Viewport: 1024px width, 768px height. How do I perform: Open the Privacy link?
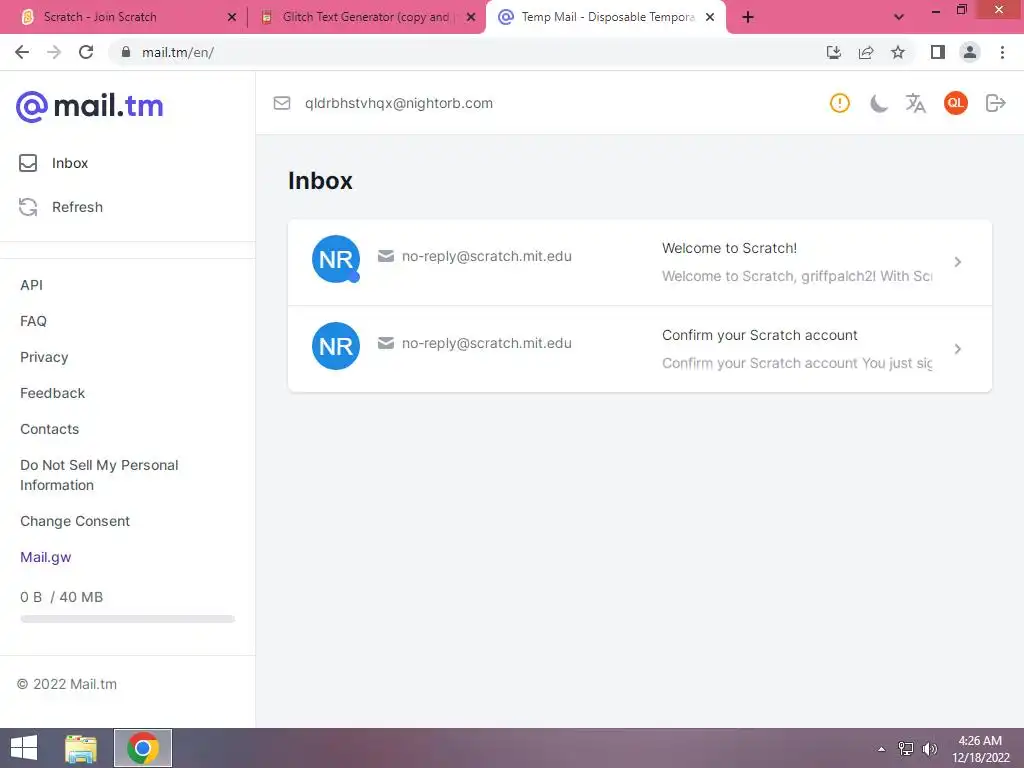(x=44, y=357)
